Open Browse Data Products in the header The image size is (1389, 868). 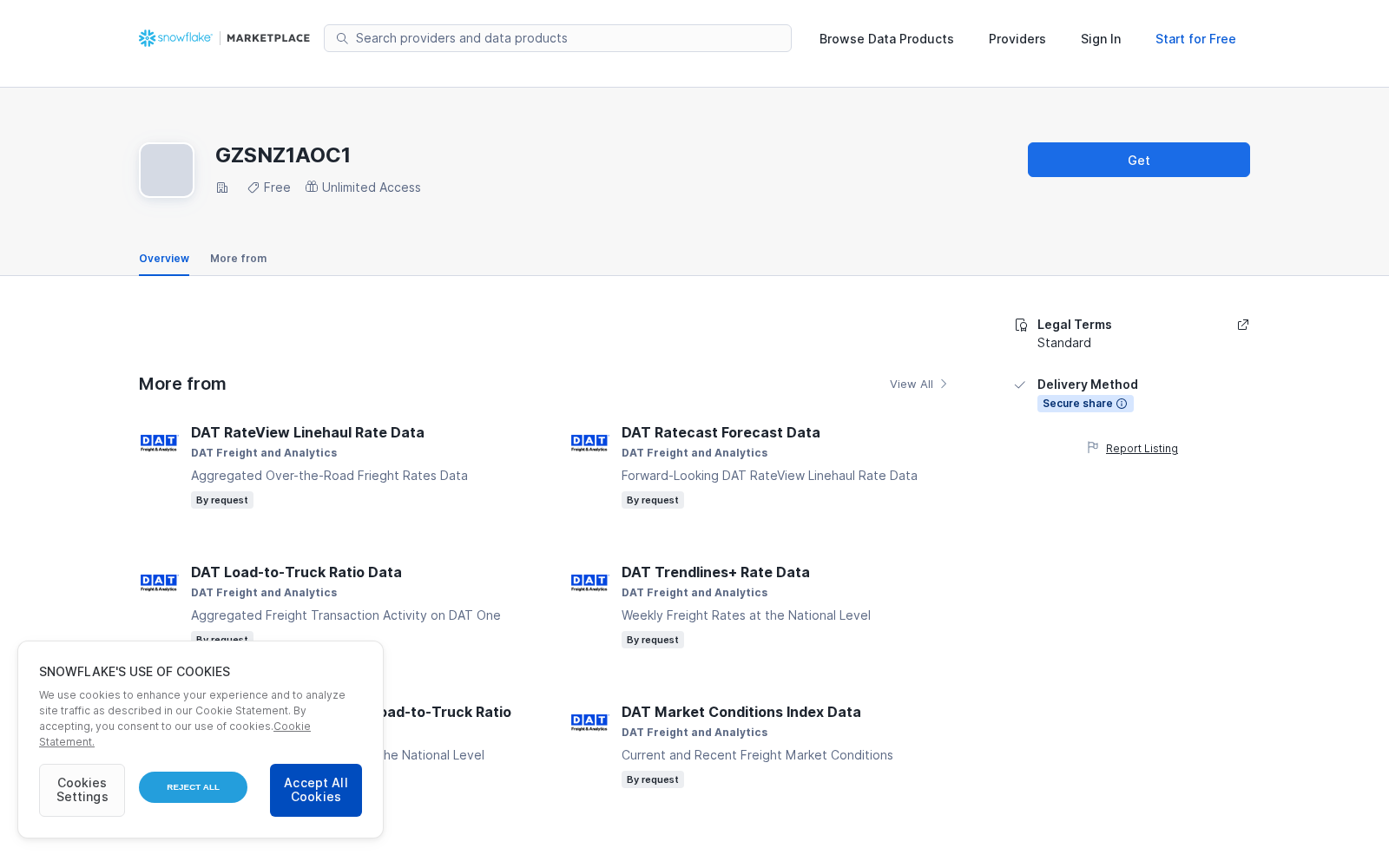pos(886,39)
